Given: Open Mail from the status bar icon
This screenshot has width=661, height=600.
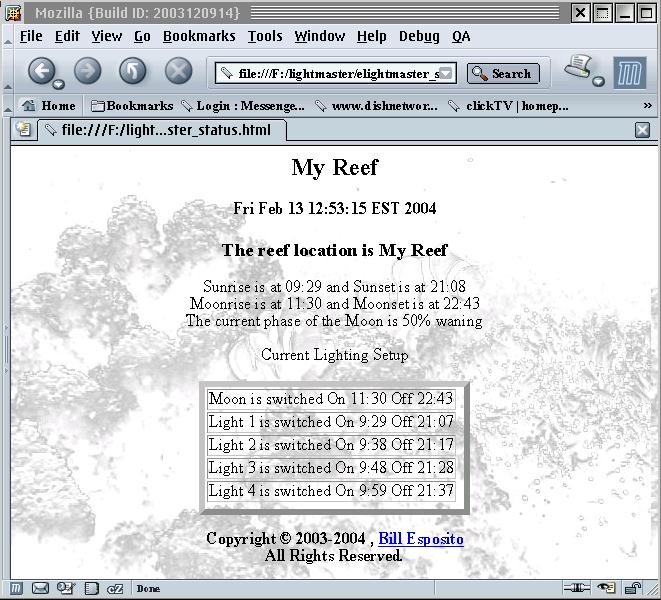Looking at the screenshot, I should (x=40, y=588).
